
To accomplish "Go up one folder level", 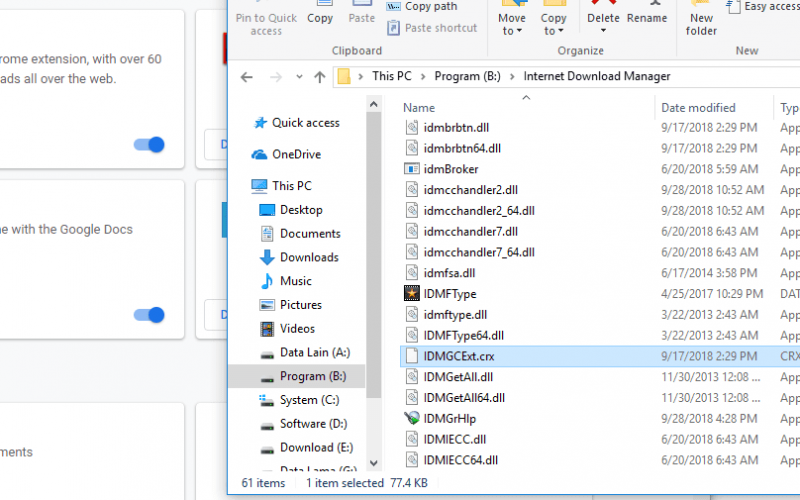I will (x=320, y=77).
